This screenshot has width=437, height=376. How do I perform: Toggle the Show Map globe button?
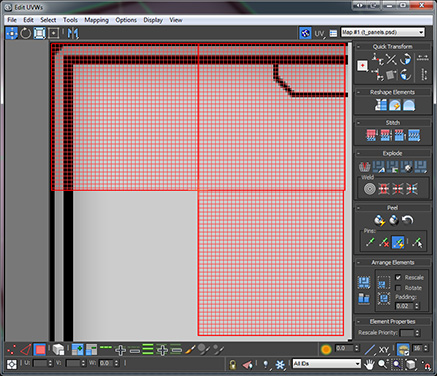305,33
